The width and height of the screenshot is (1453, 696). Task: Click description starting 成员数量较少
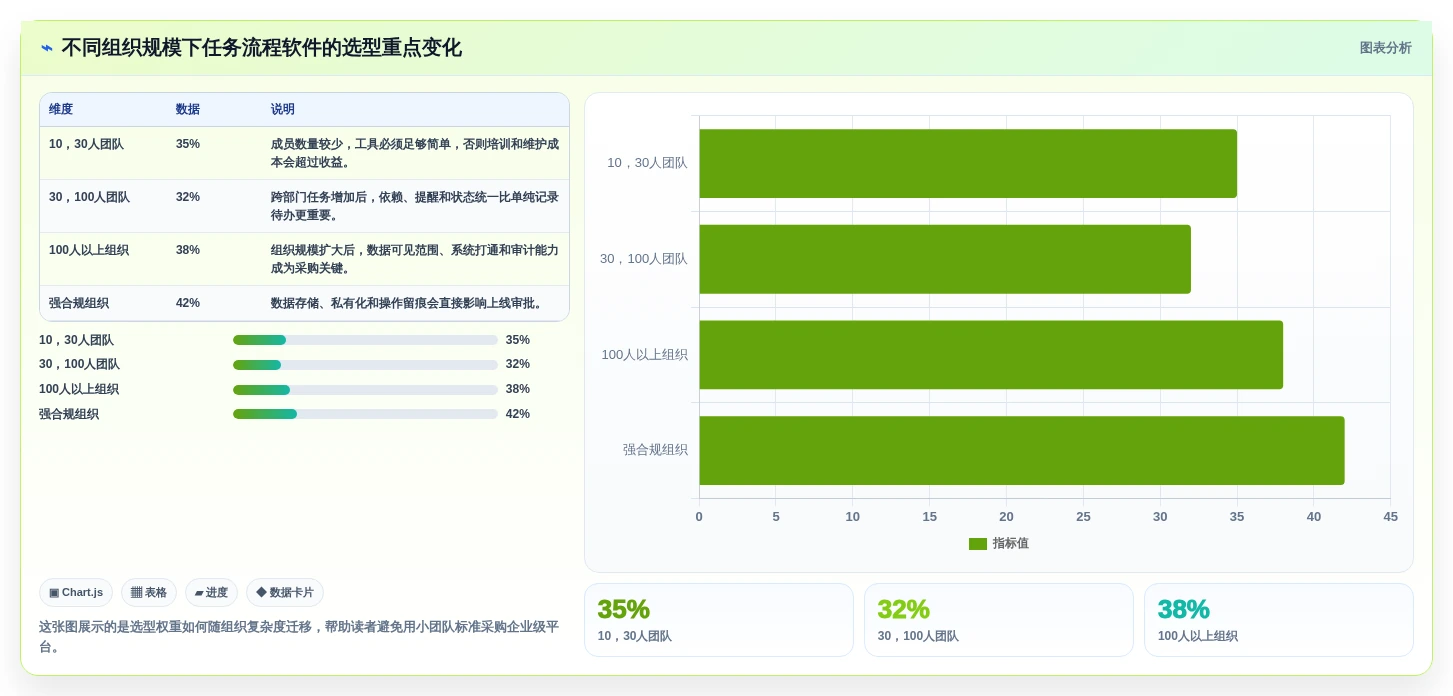(415, 153)
